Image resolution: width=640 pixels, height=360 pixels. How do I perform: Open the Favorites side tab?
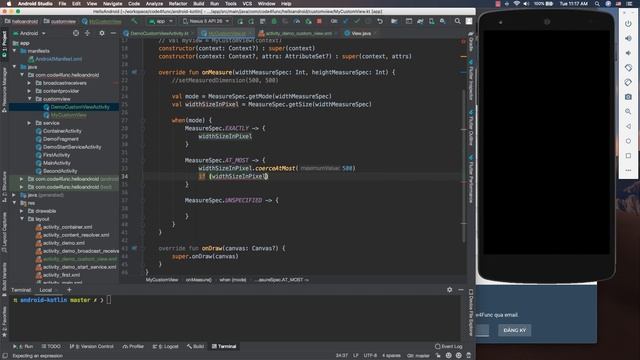(4, 322)
